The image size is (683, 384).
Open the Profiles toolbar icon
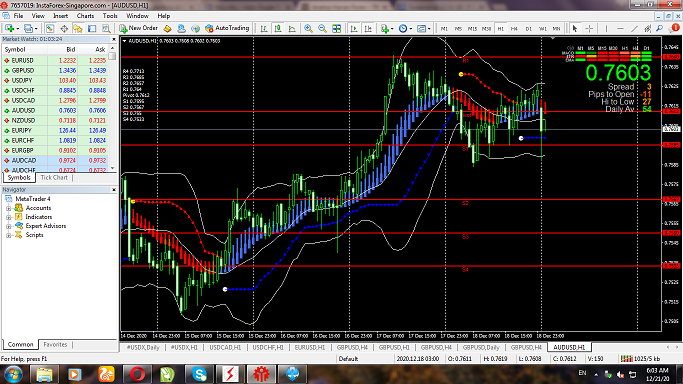coord(28,28)
